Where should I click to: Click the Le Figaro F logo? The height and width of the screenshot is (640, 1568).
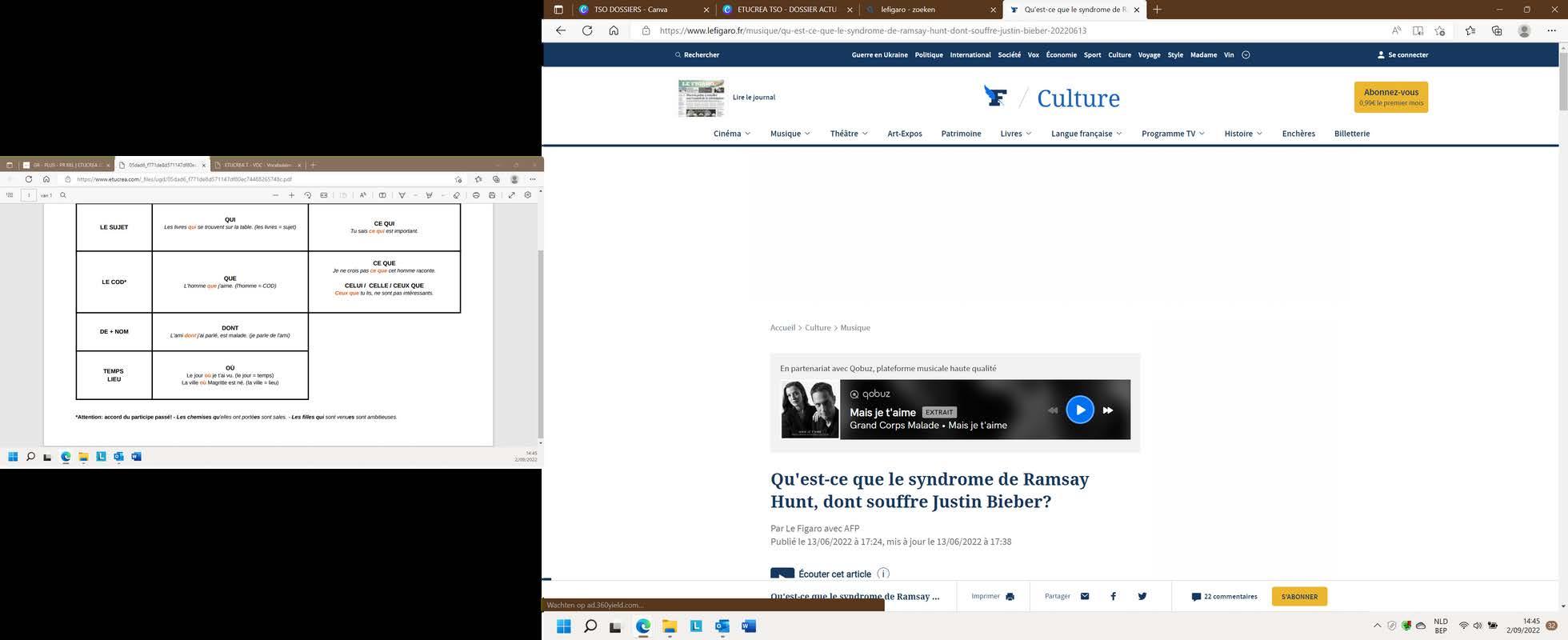(x=995, y=97)
